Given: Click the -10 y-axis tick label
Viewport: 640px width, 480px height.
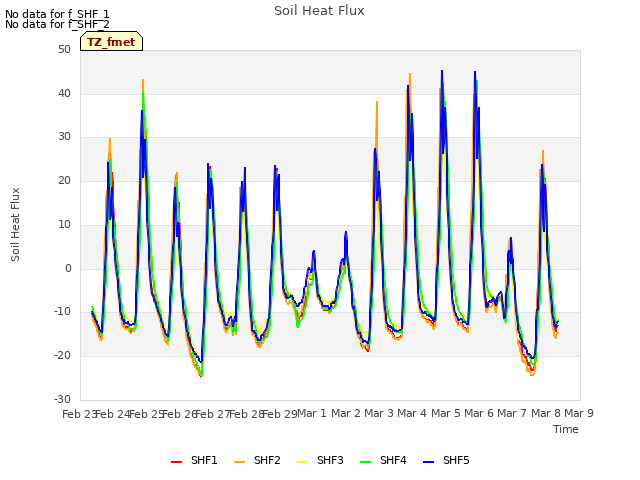Looking at the screenshot, I should click(62, 312).
